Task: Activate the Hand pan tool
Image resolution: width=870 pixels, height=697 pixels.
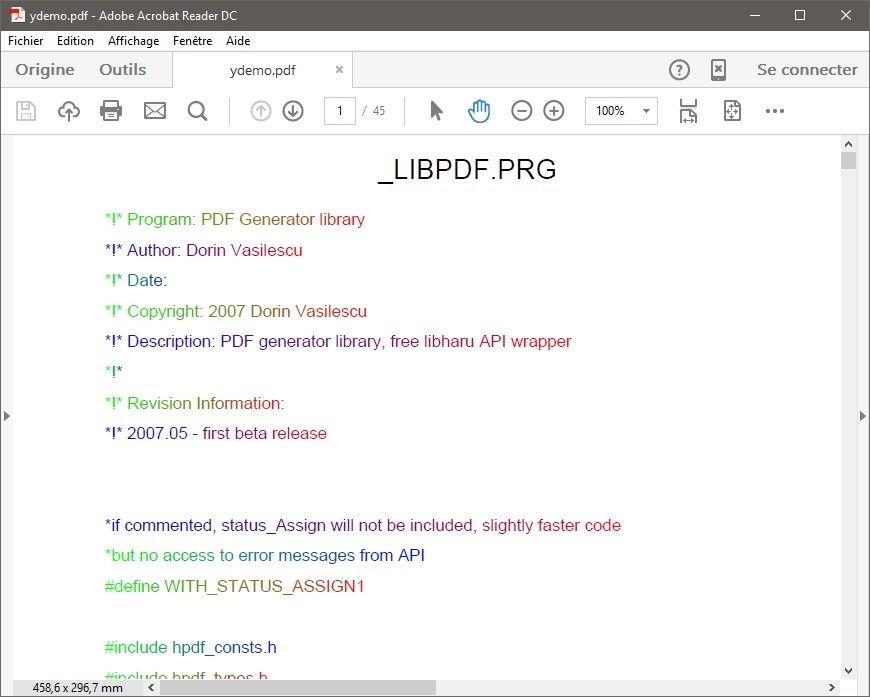Action: click(479, 111)
